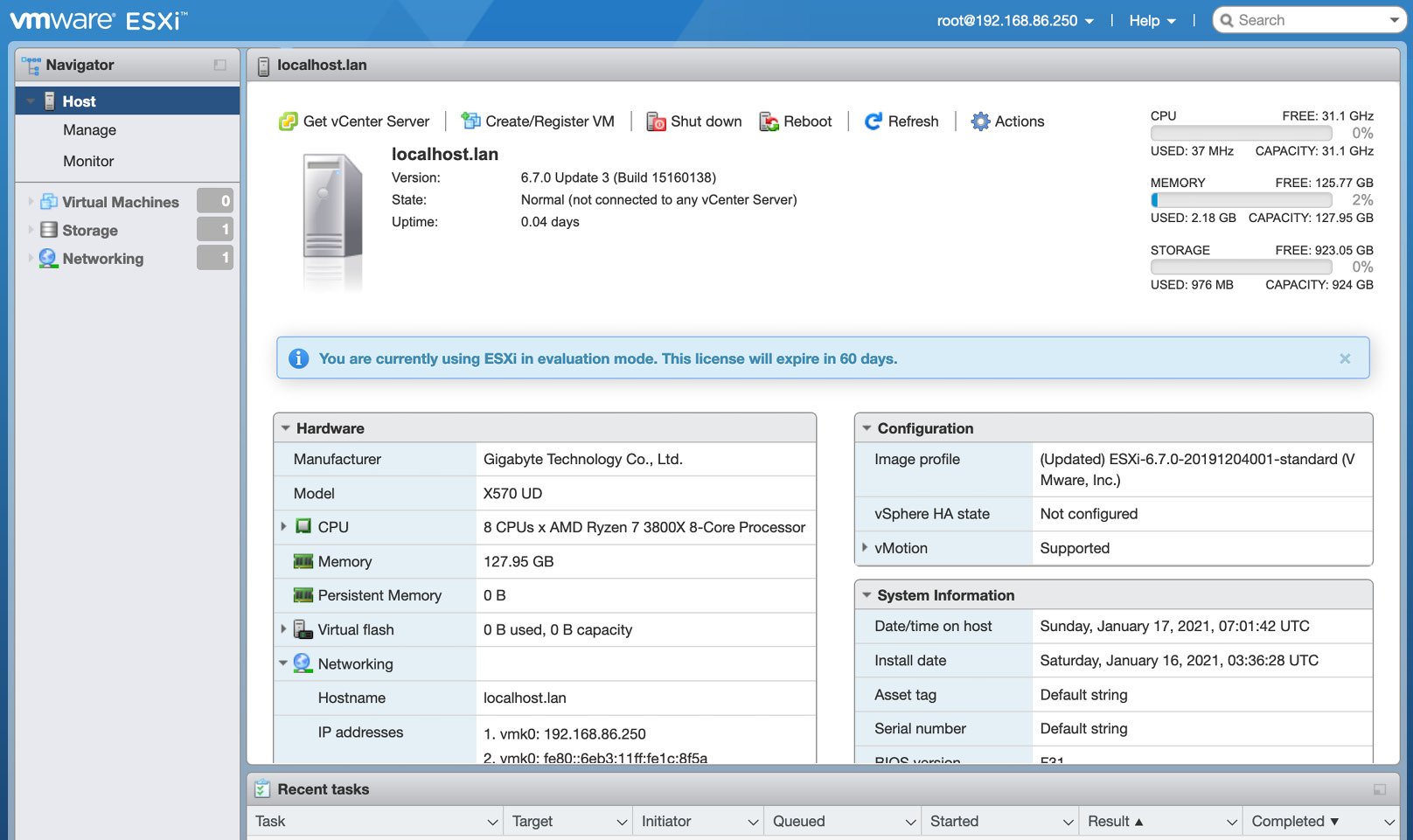Click the Memory usage bar

[1242, 200]
